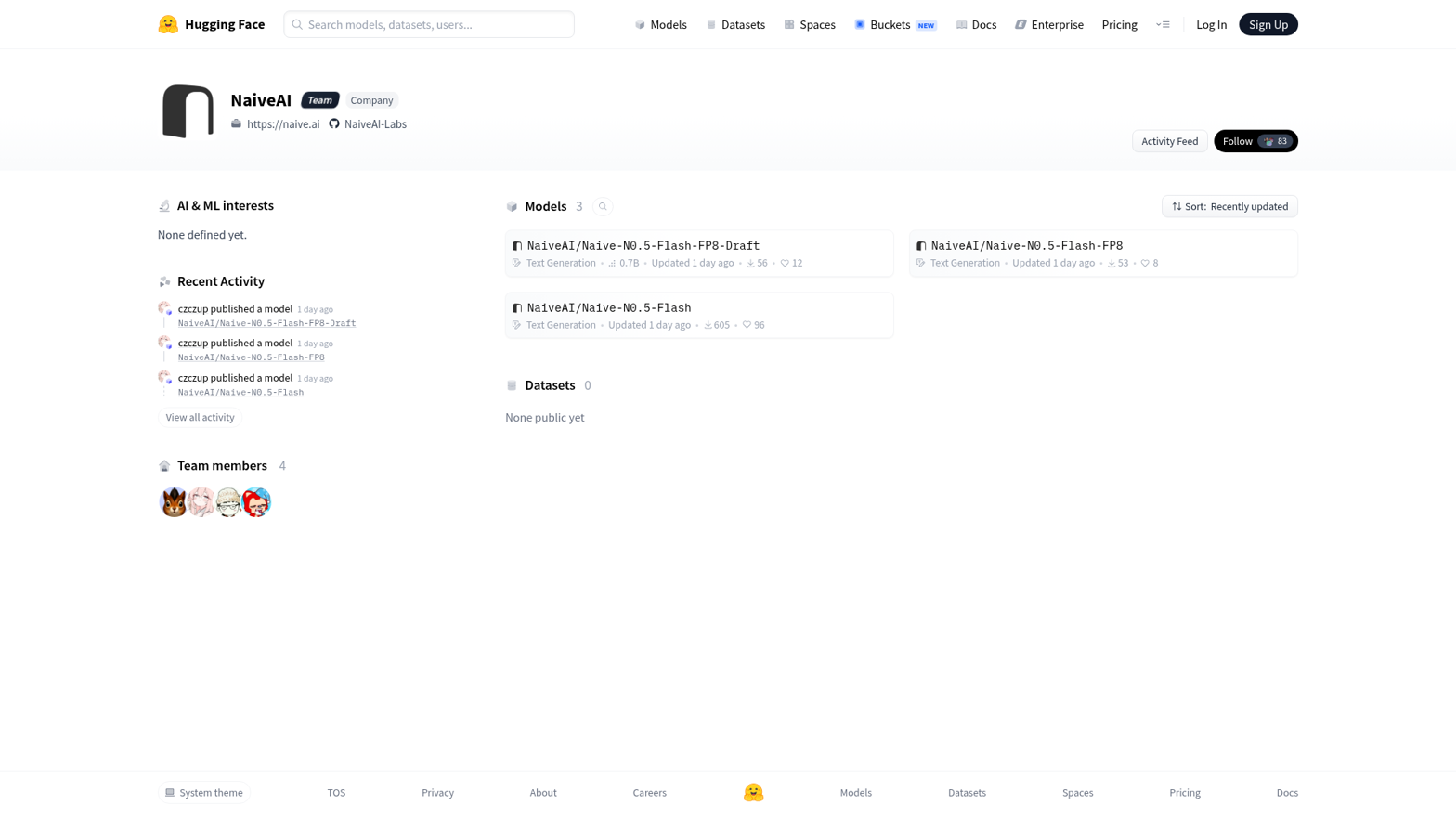1456x819 pixels.
Task: Open the header overflow menu icon
Action: click(x=1163, y=24)
